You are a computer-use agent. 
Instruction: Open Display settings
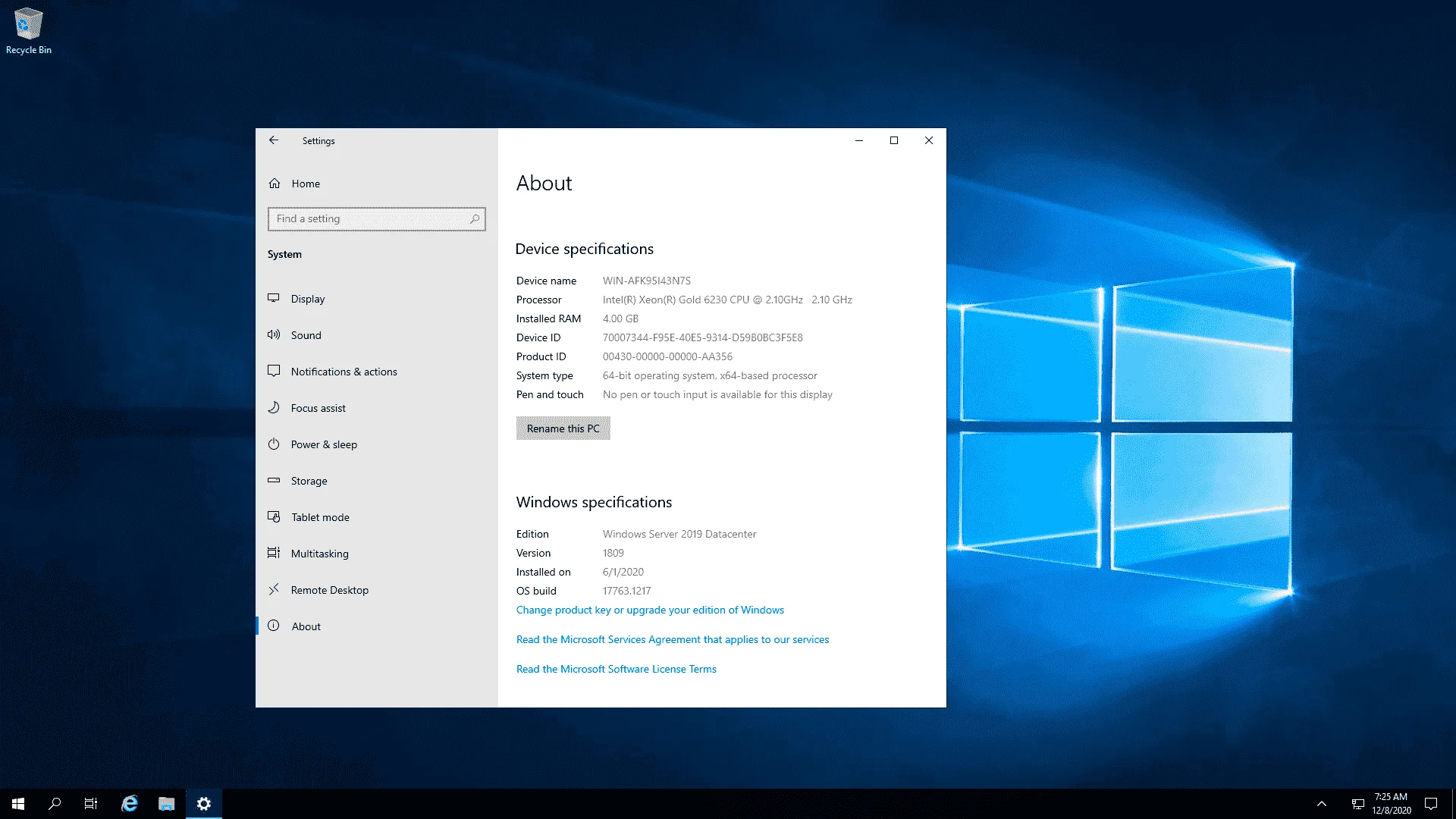(x=377, y=299)
